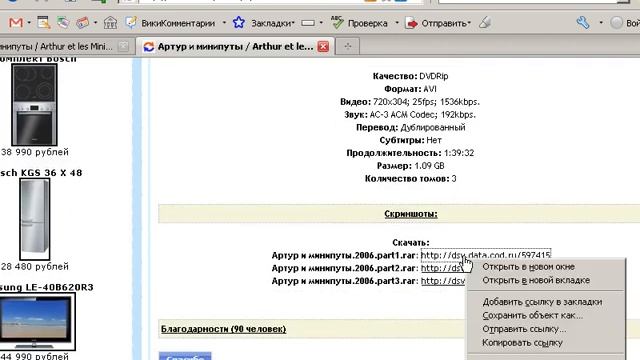The height and width of the screenshot is (360, 640).
Task: Open ВикиКомментарии toolbar button
Action: (x=170, y=23)
